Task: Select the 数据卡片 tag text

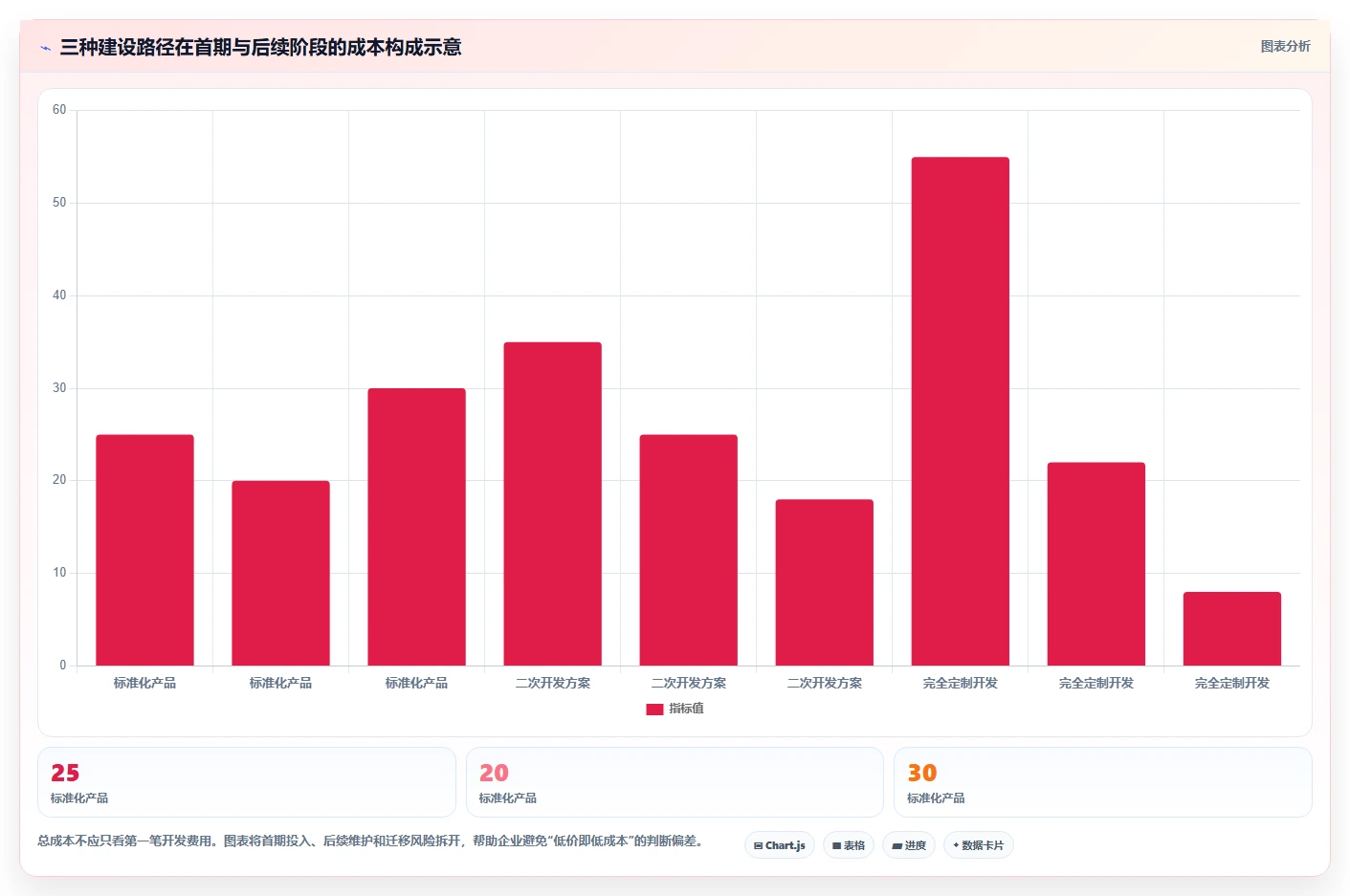Action: [x=983, y=845]
